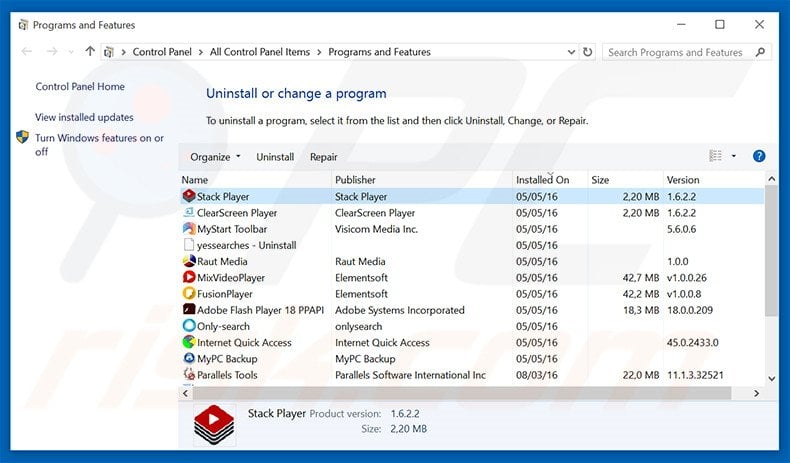Click the scroll right arrow
Screen dimensions: 790x463
[756, 393]
